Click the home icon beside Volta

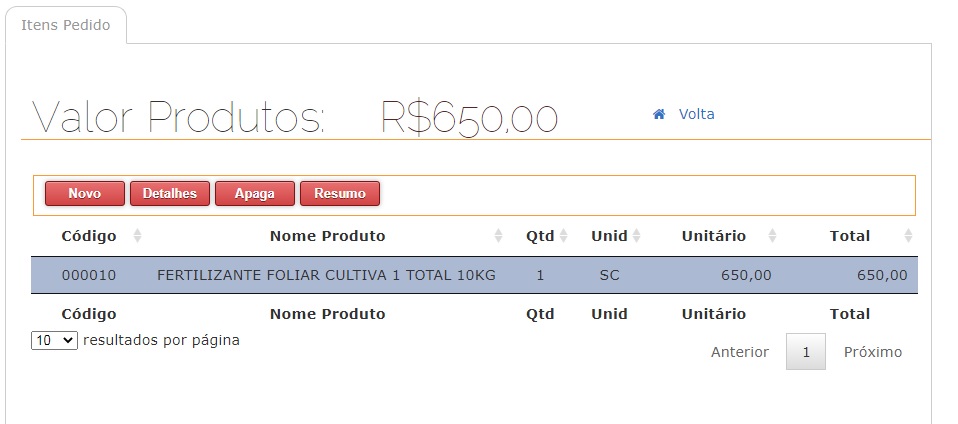tap(659, 114)
